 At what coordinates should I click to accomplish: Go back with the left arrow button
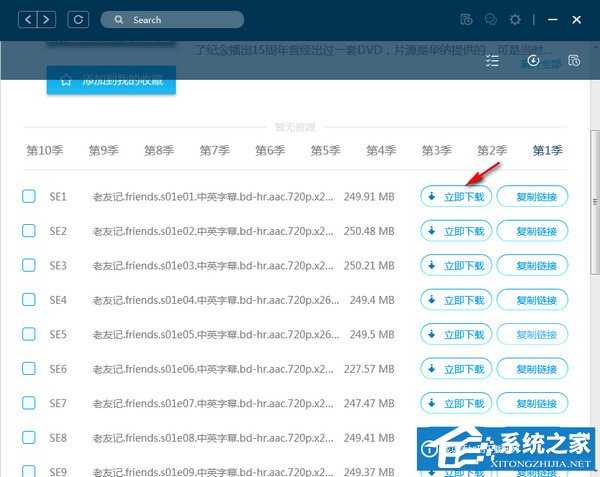pos(29,19)
